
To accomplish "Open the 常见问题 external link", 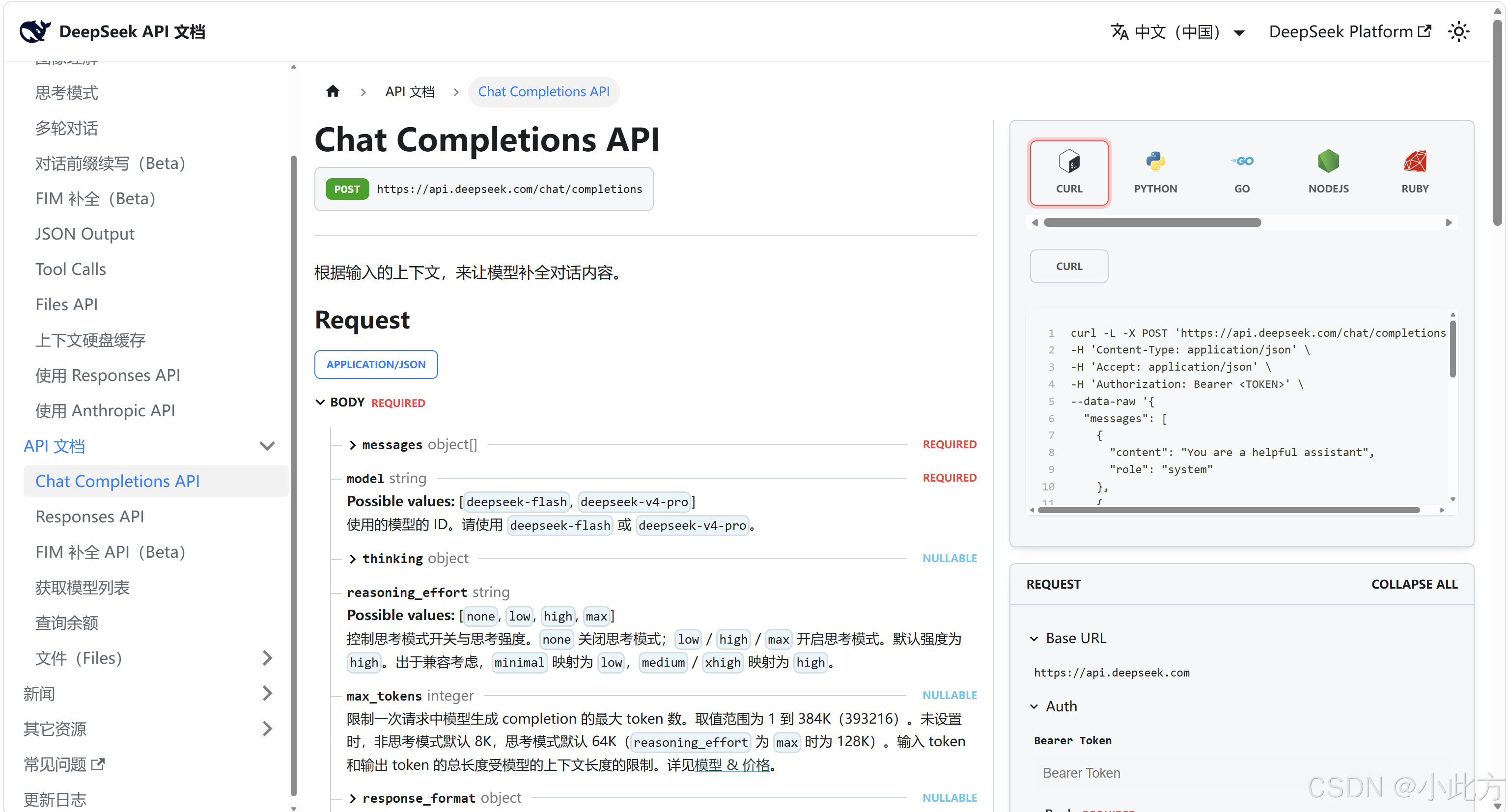I will 64,764.
